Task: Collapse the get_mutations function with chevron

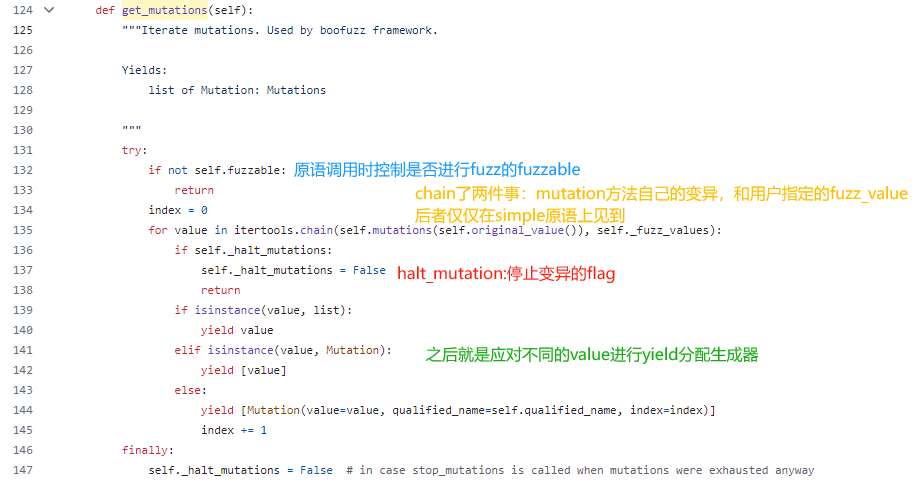Action: click(x=48, y=10)
